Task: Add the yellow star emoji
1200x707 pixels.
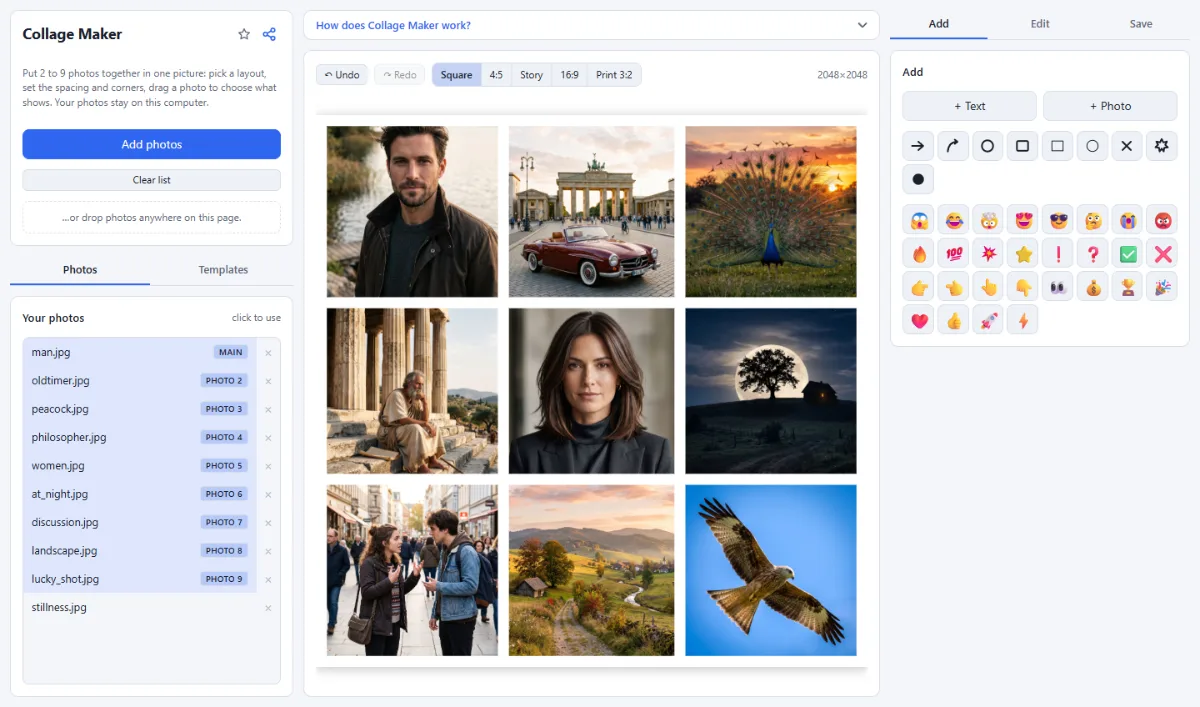Action: [x=1022, y=254]
